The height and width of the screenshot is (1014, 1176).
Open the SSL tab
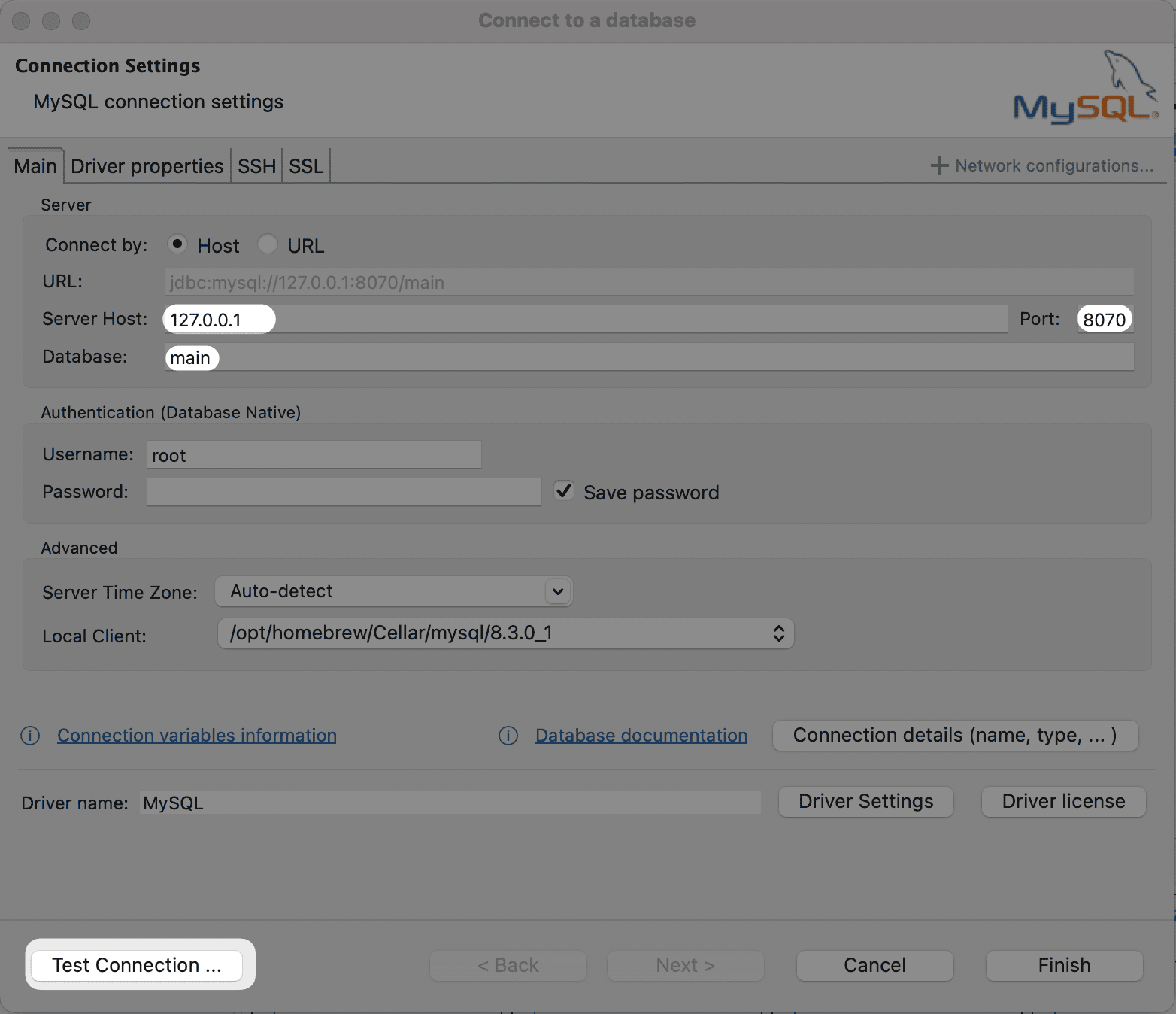tap(306, 166)
